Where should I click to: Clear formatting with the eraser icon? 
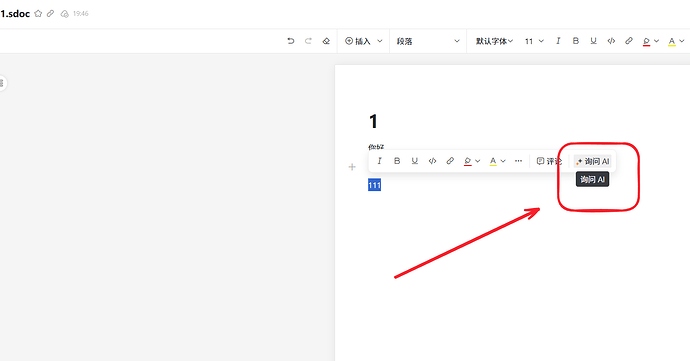(x=326, y=41)
